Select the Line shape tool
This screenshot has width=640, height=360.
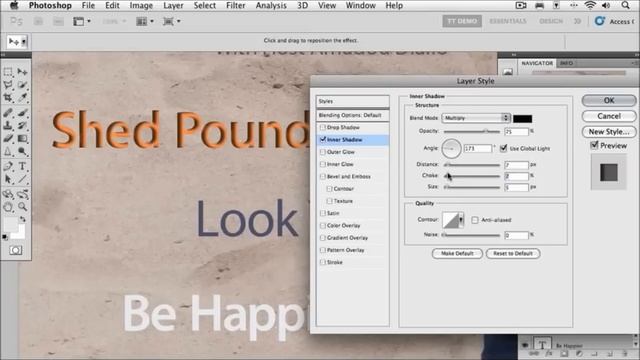coord(22,179)
